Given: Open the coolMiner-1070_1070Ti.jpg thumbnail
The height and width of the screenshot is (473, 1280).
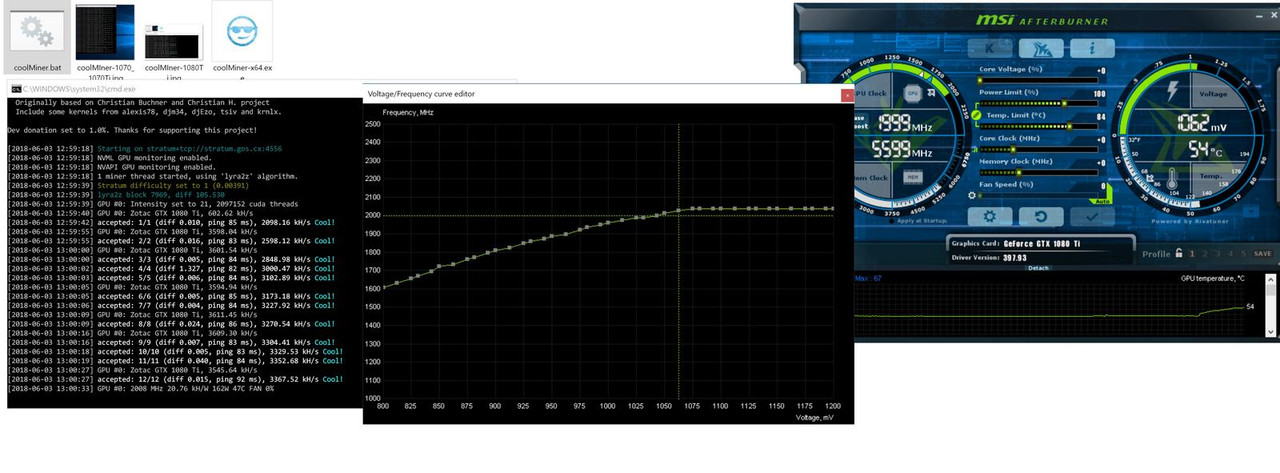Looking at the screenshot, I should pos(104,33).
